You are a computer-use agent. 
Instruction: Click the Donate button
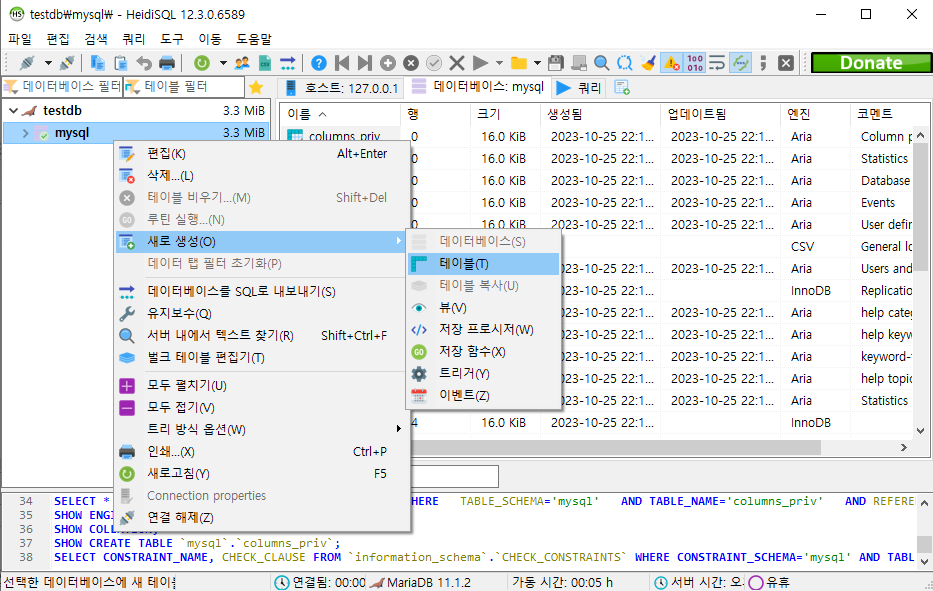tap(871, 62)
